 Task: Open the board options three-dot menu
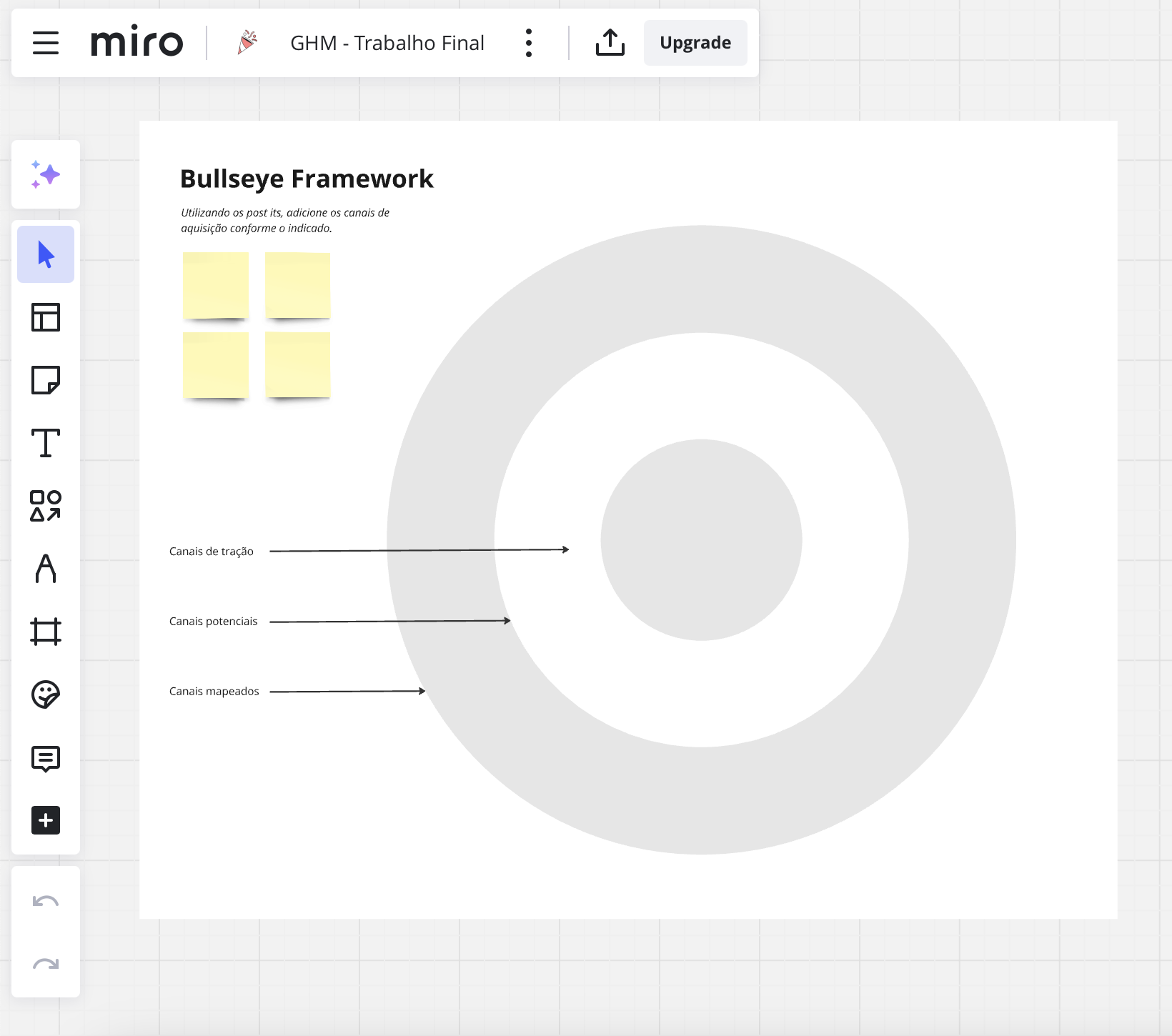(529, 42)
